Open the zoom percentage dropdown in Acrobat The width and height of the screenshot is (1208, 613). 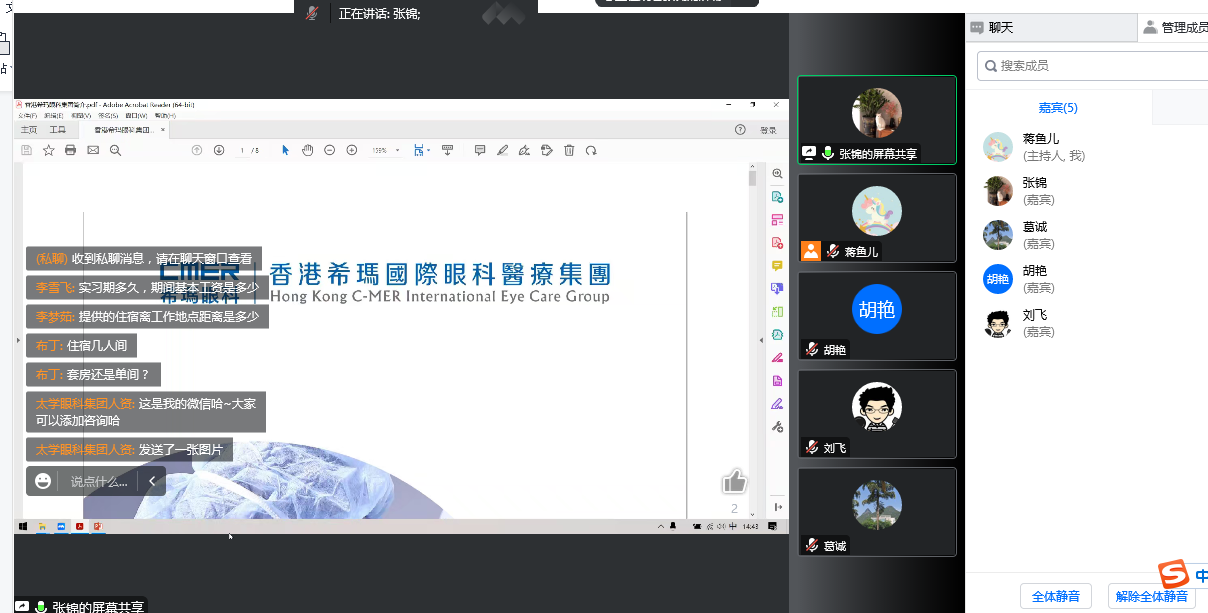[397, 150]
